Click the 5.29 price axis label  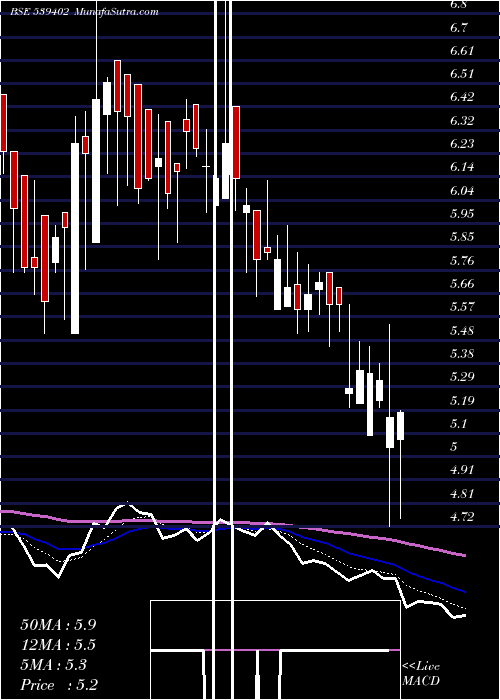[x=462, y=377]
